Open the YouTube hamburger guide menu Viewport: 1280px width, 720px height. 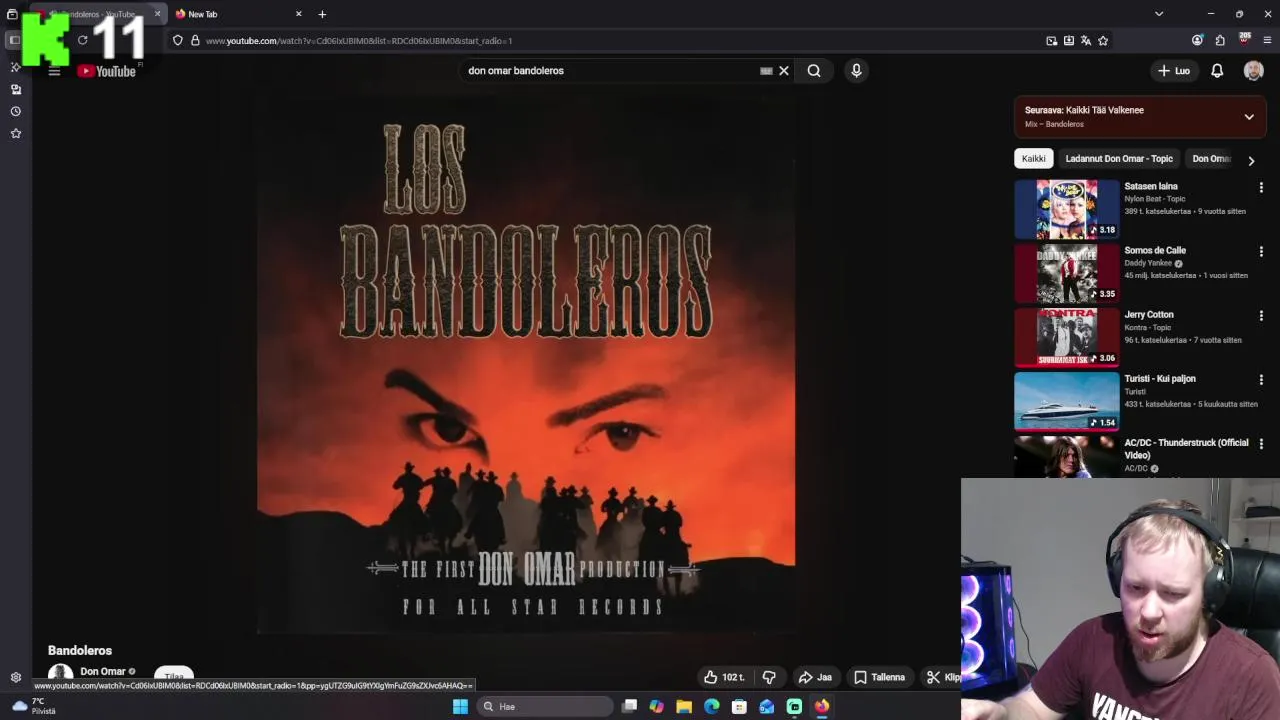[54, 71]
